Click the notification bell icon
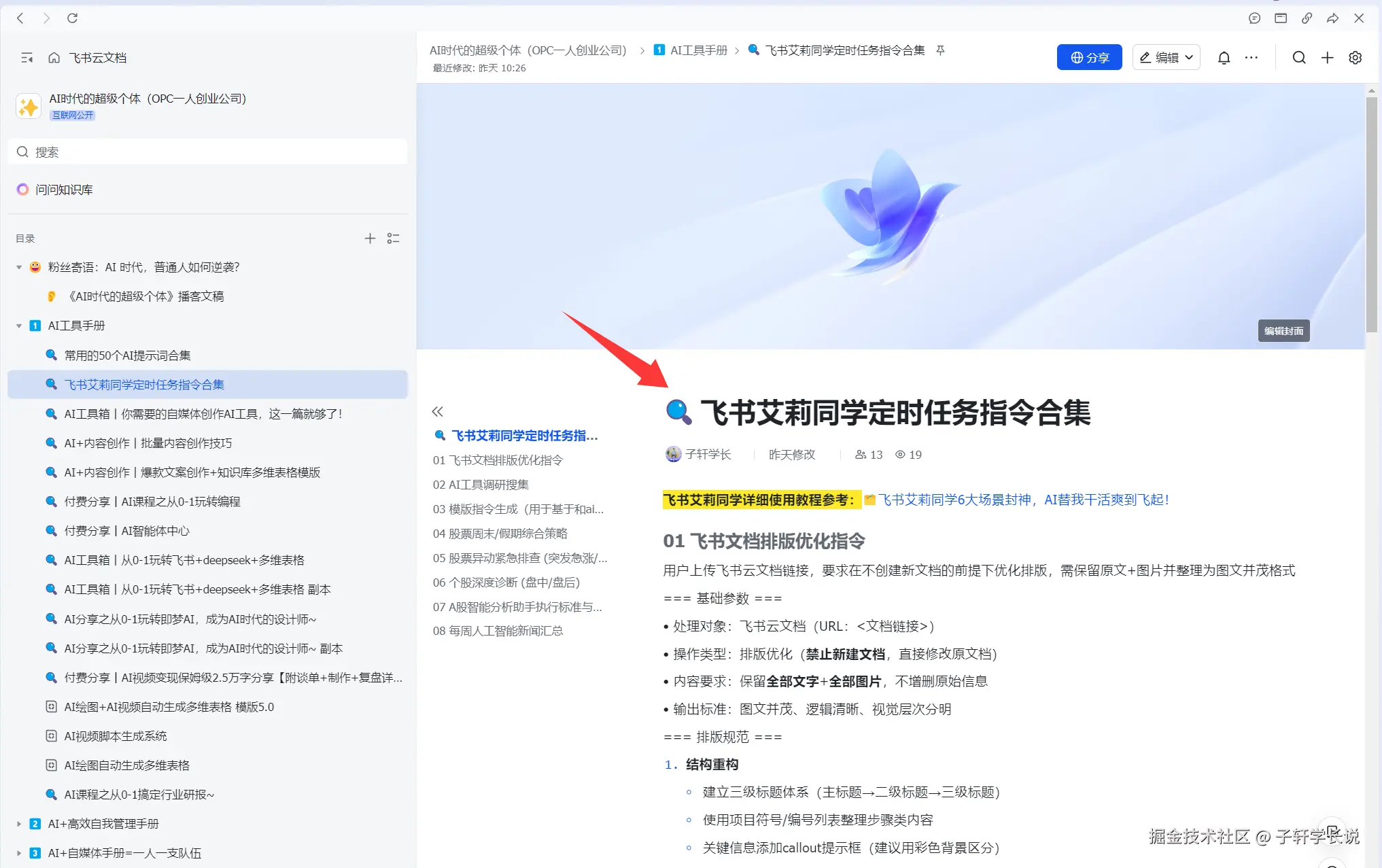 [x=1224, y=58]
